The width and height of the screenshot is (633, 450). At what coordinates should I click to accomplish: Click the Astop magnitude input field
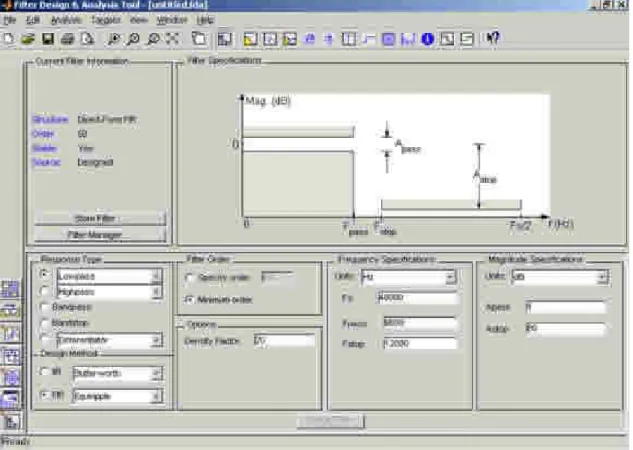(x=566, y=329)
